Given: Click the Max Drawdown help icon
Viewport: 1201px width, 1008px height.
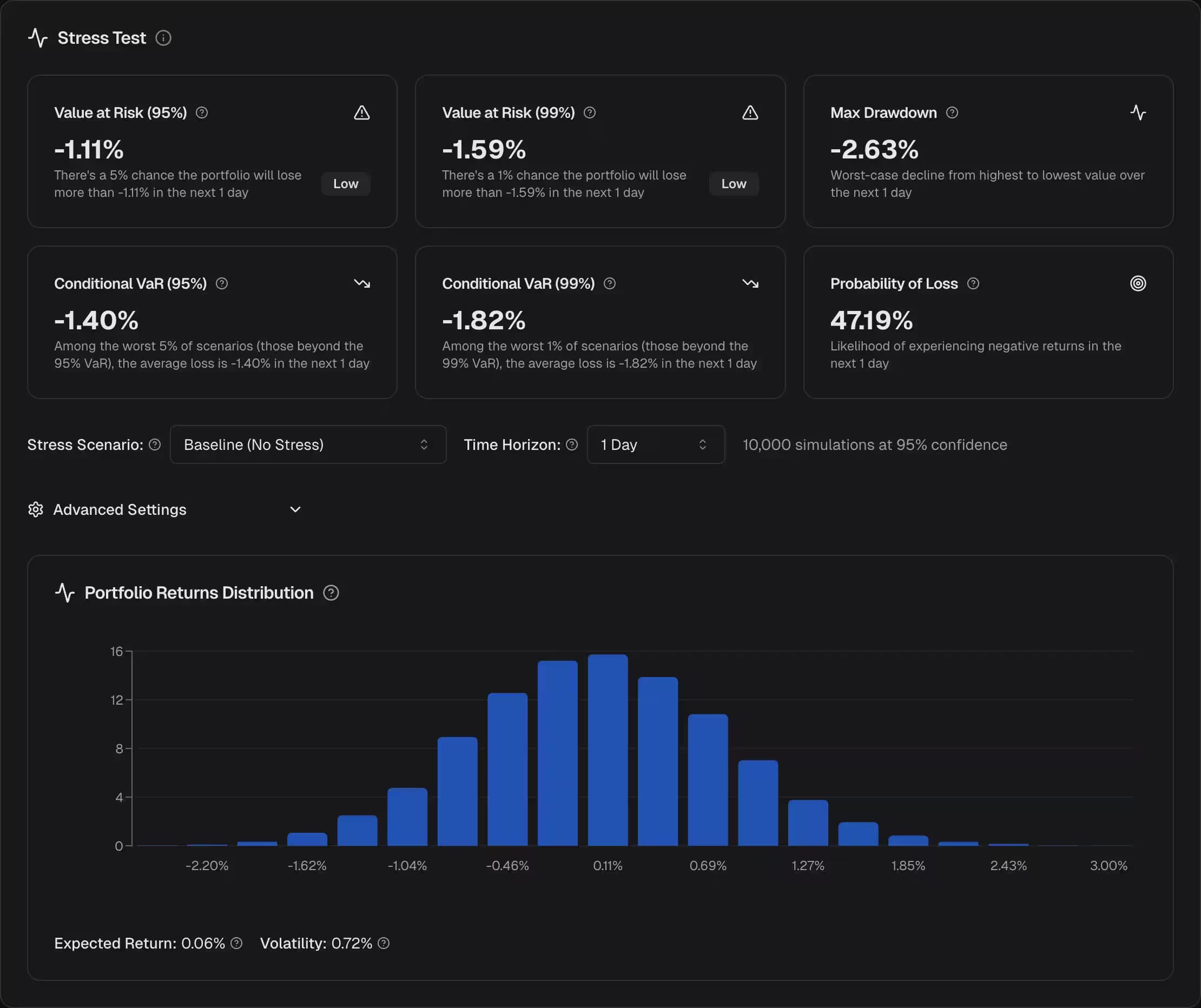Looking at the screenshot, I should click(952, 112).
